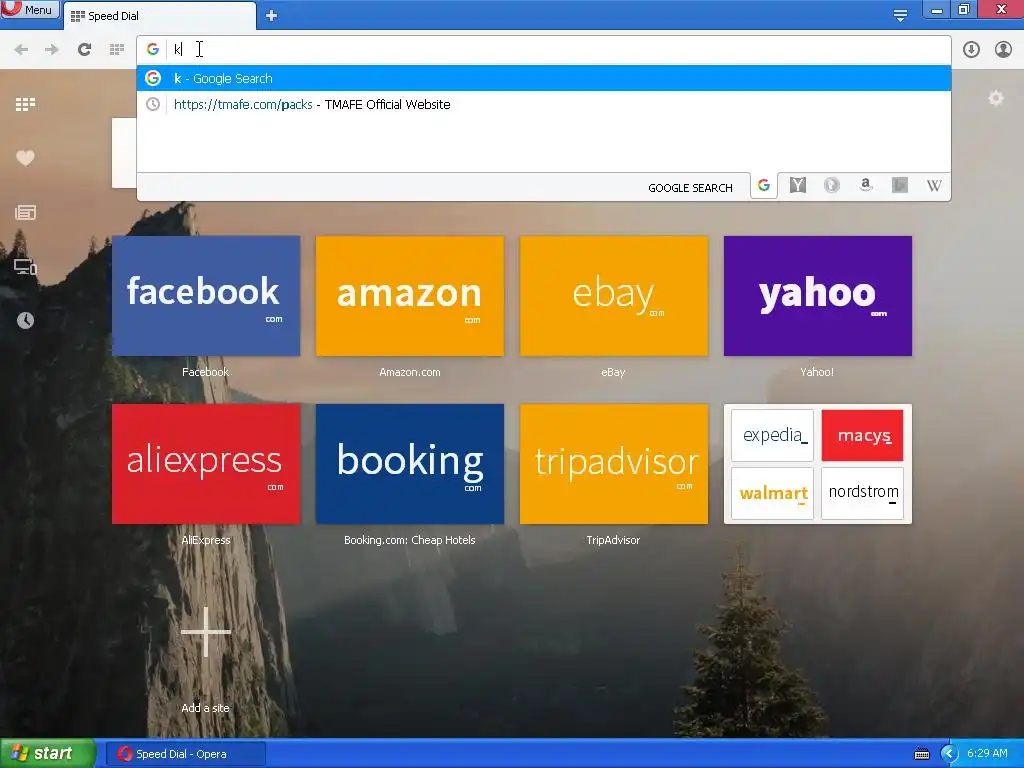Expand hidden tray icons arrow

[x=948, y=754]
